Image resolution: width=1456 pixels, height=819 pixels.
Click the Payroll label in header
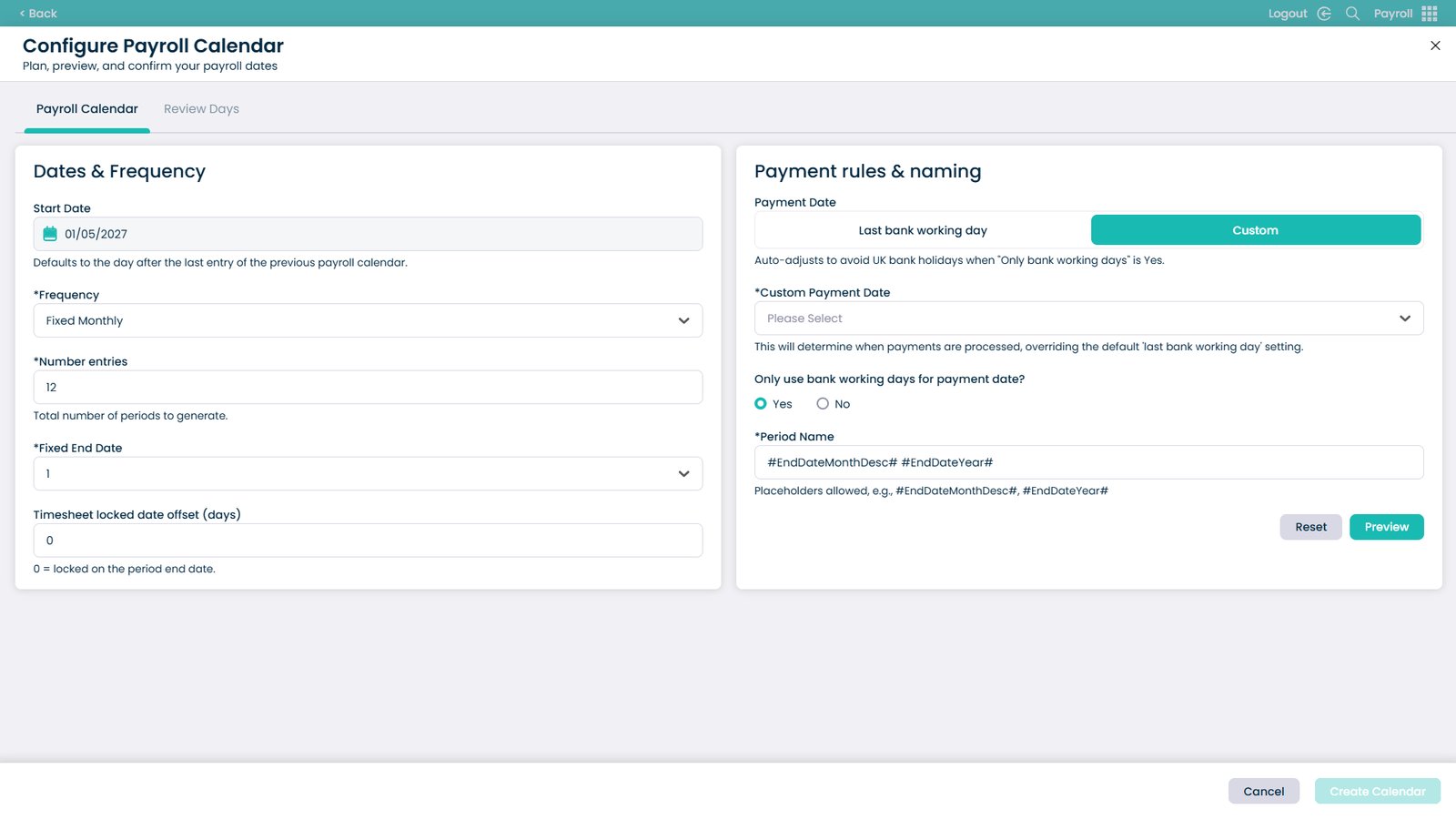pos(1393,14)
